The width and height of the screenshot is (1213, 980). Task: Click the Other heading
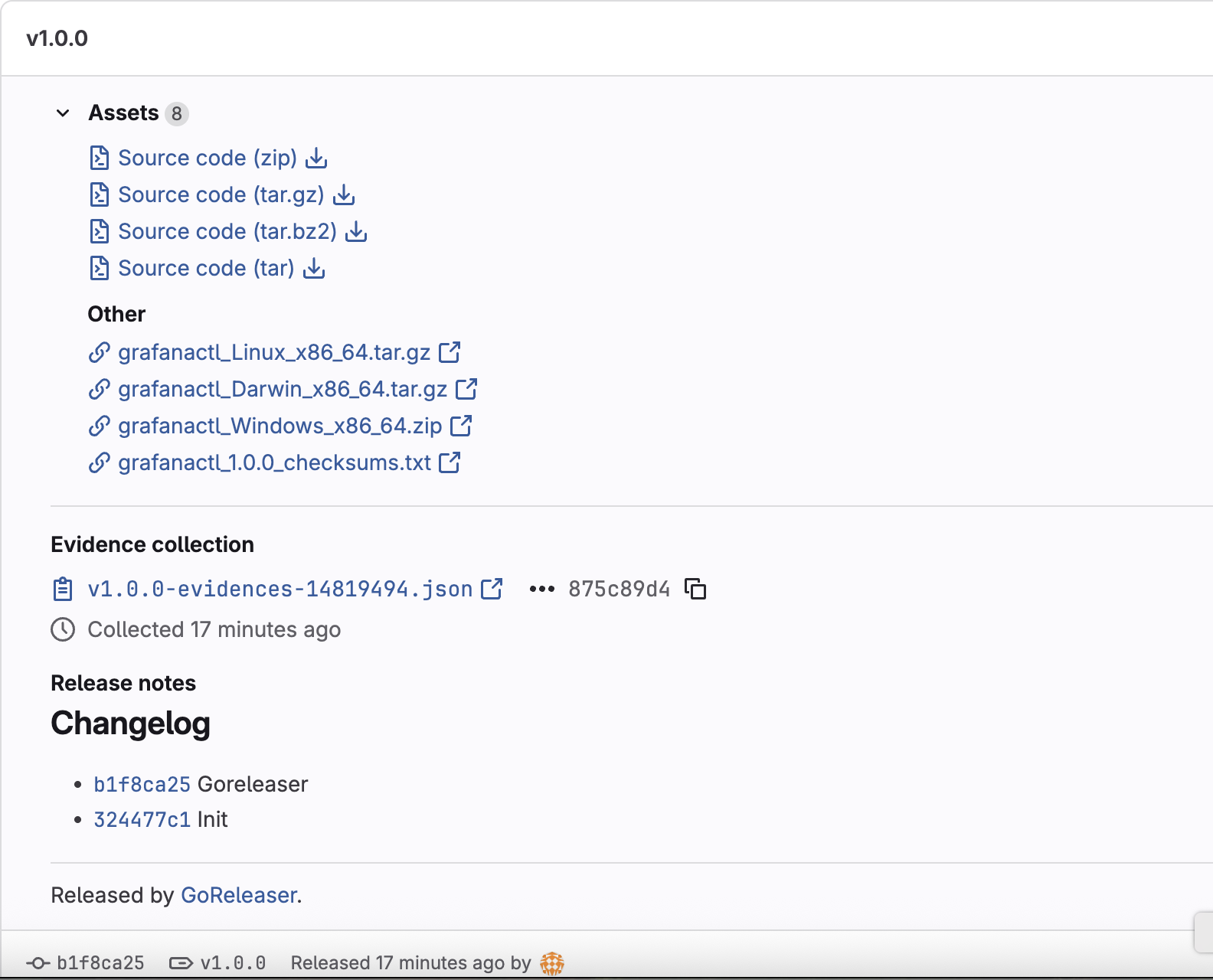tap(116, 314)
